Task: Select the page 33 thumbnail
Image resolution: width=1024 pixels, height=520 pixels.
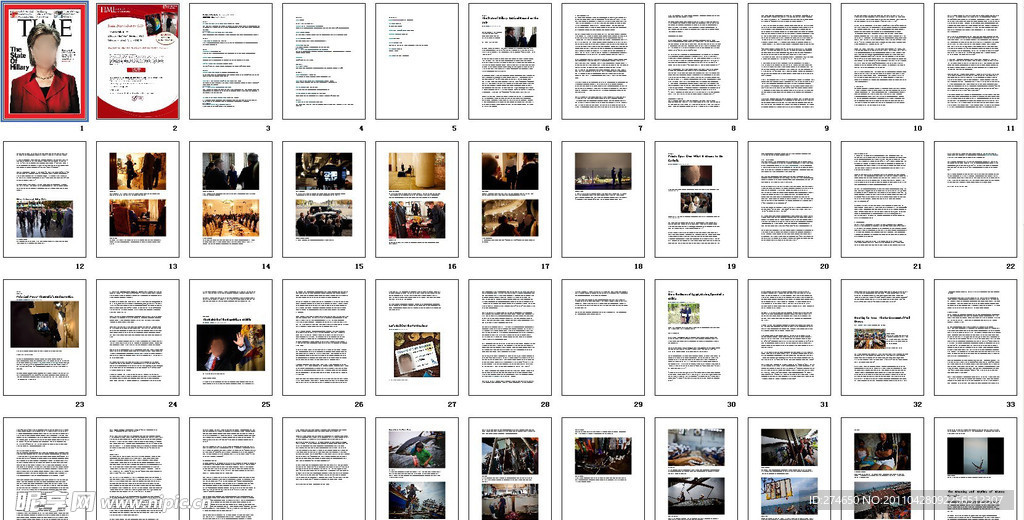Action: coord(975,338)
